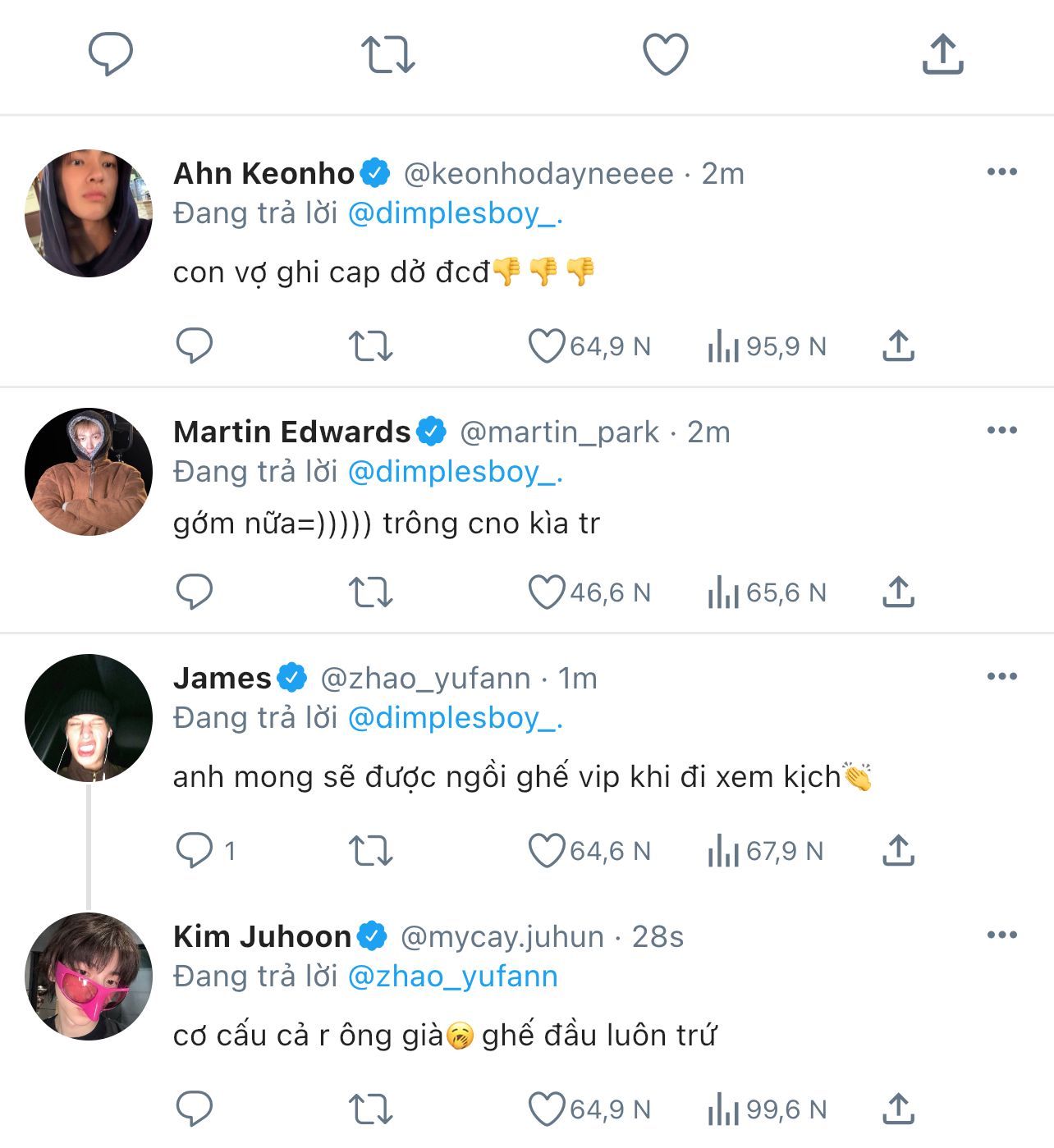Retweet Kim Juhoon's reply

click(x=370, y=1109)
